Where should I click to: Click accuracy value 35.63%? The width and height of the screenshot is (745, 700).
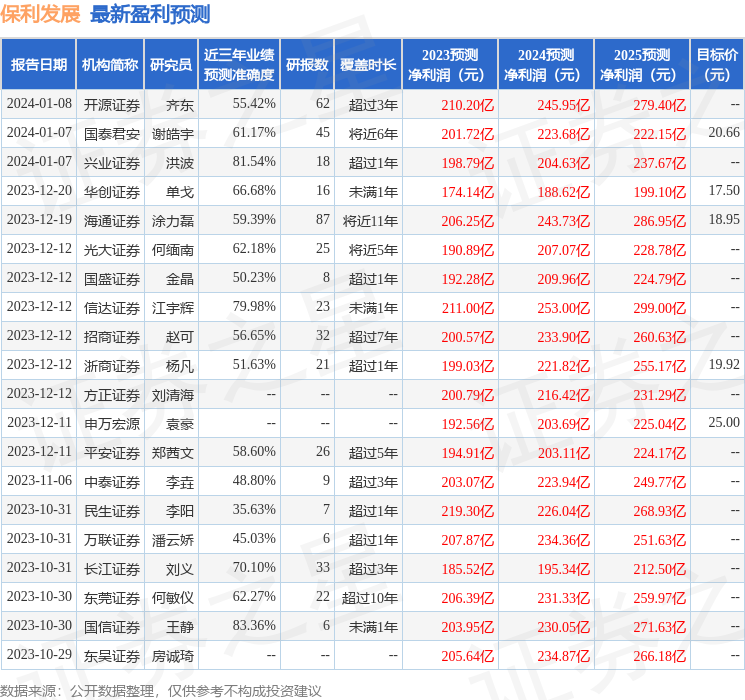pyautogui.click(x=254, y=509)
